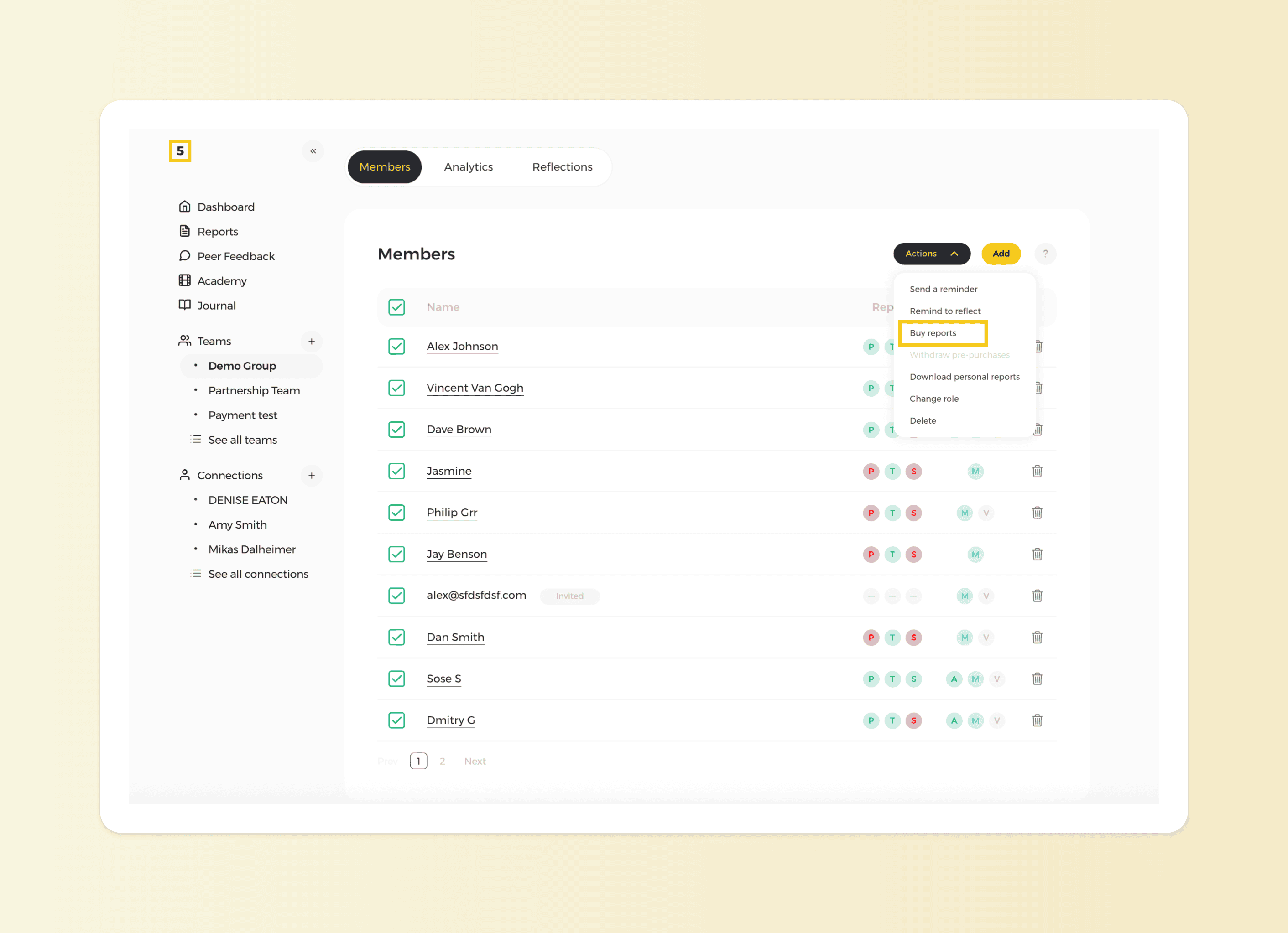The width and height of the screenshot is (1288, 933).
Task: Open the Journal
Action: [x=216, y=306]
